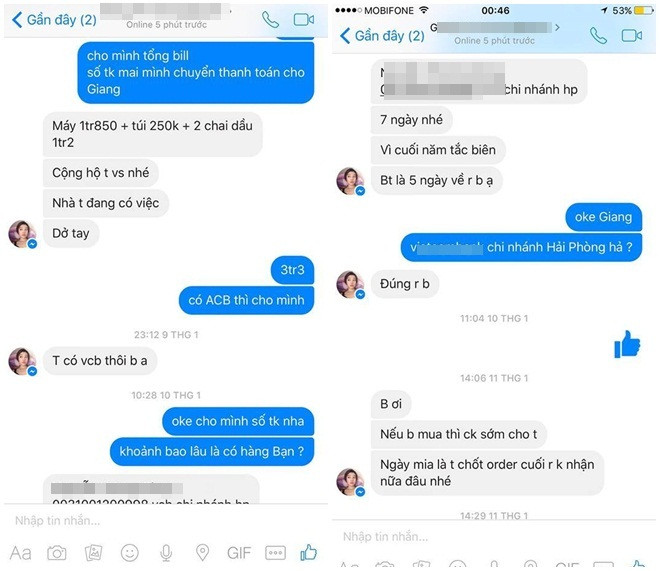660x571 pixels.
Task: Focus the right Nhập tin nhắn message field
Action: click(494, 536)
